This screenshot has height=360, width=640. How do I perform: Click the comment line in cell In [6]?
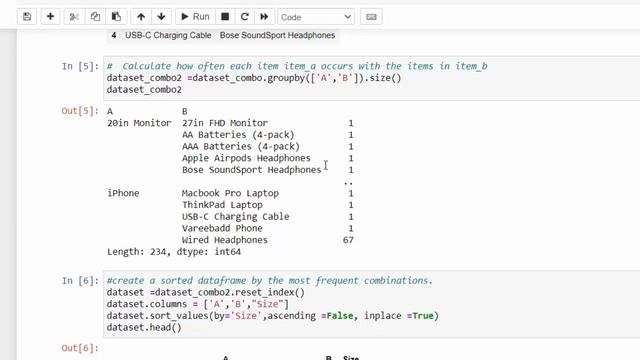coord(269,281)
